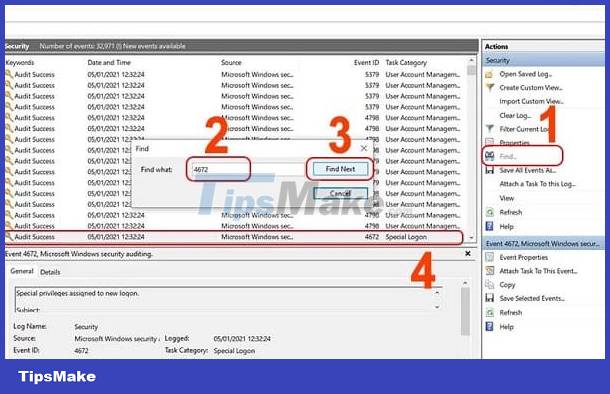Screen dimensions: 610x394
Task: Click the Filter Current Log funnel icon
Action: [490, 129]
